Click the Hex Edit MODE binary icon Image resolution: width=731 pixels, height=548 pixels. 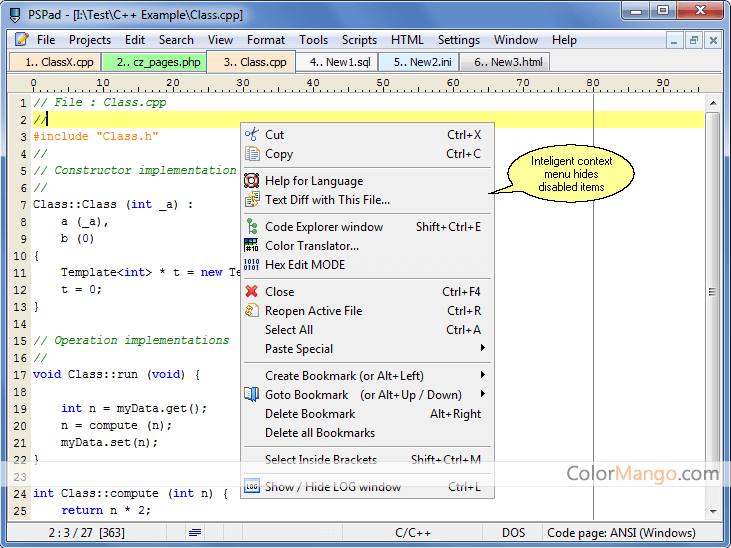(x=252, y=265)
